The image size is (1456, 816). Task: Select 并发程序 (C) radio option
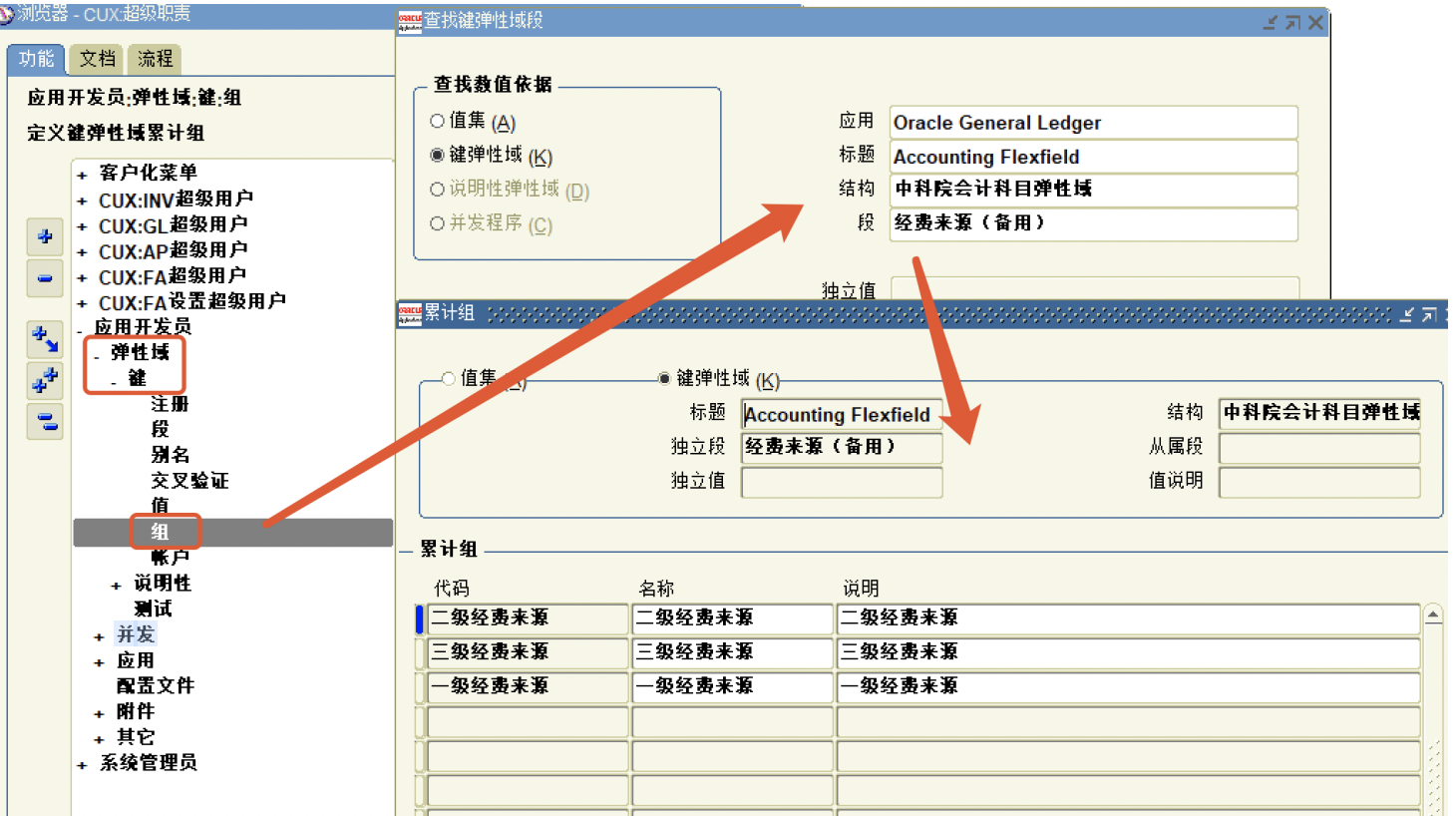(x=437, y=223)
